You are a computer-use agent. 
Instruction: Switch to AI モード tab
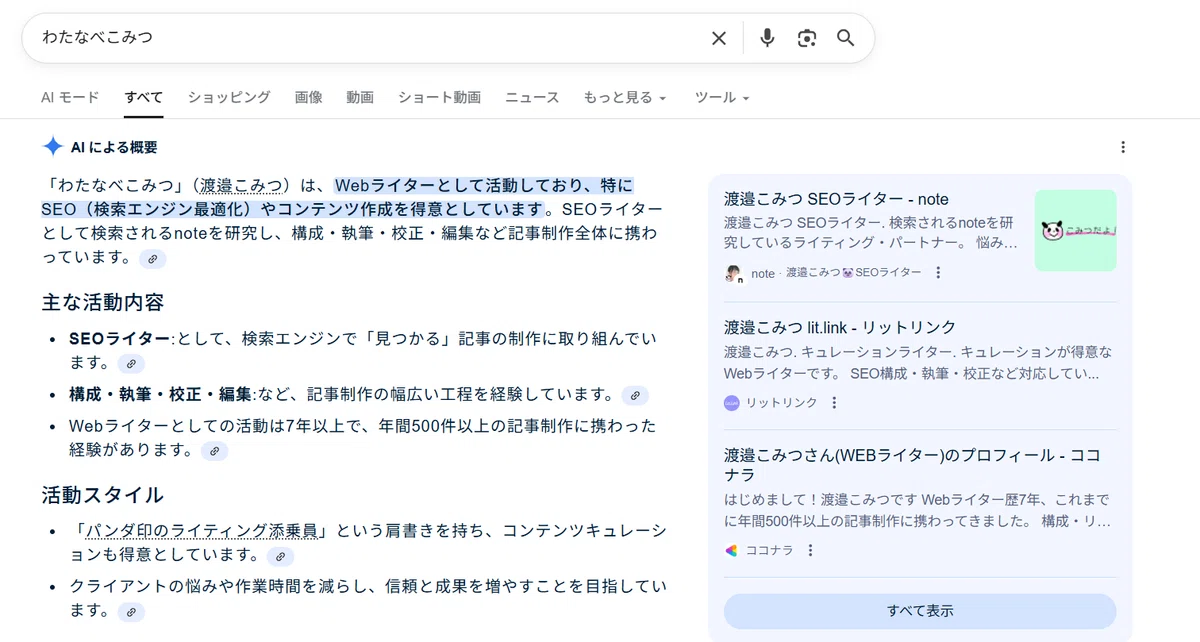pyautogui.click(x=70, y=97)
